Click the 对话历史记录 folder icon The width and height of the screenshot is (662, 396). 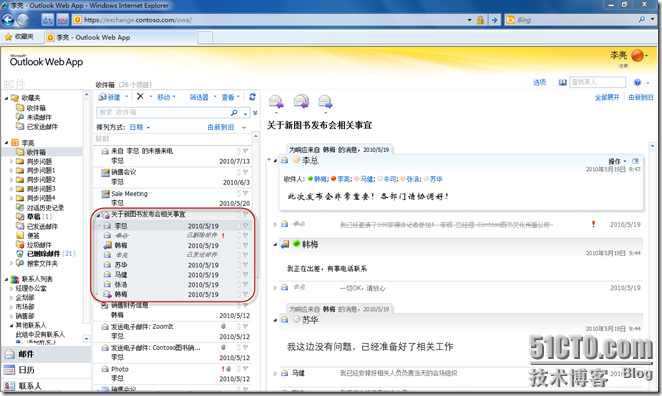pyautogui.click(x=19, y=207)
